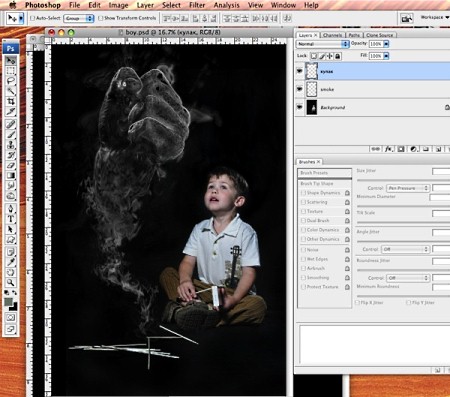Open Angle Jitter control Off dropdown

[x=405, y=249]
